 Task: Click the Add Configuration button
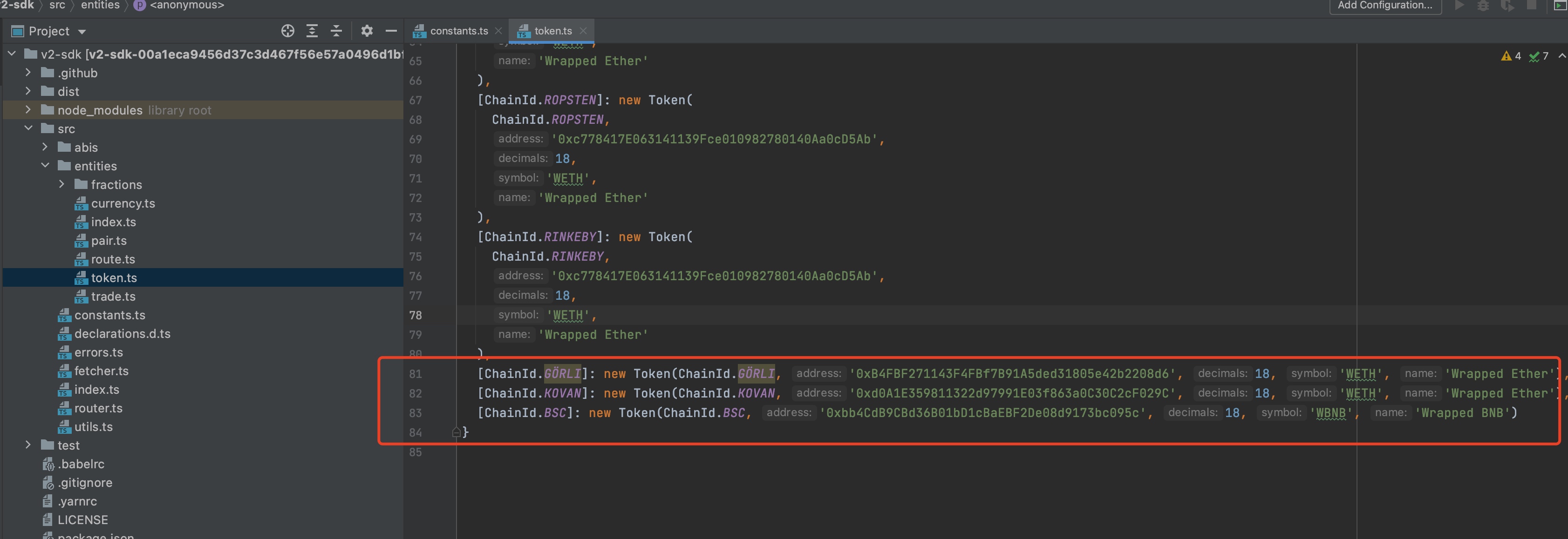click(x=1385, y=6)
